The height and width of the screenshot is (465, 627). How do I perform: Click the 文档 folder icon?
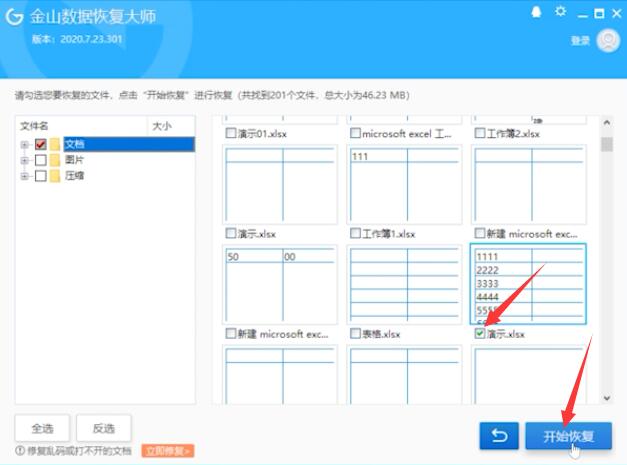(55, 144)
